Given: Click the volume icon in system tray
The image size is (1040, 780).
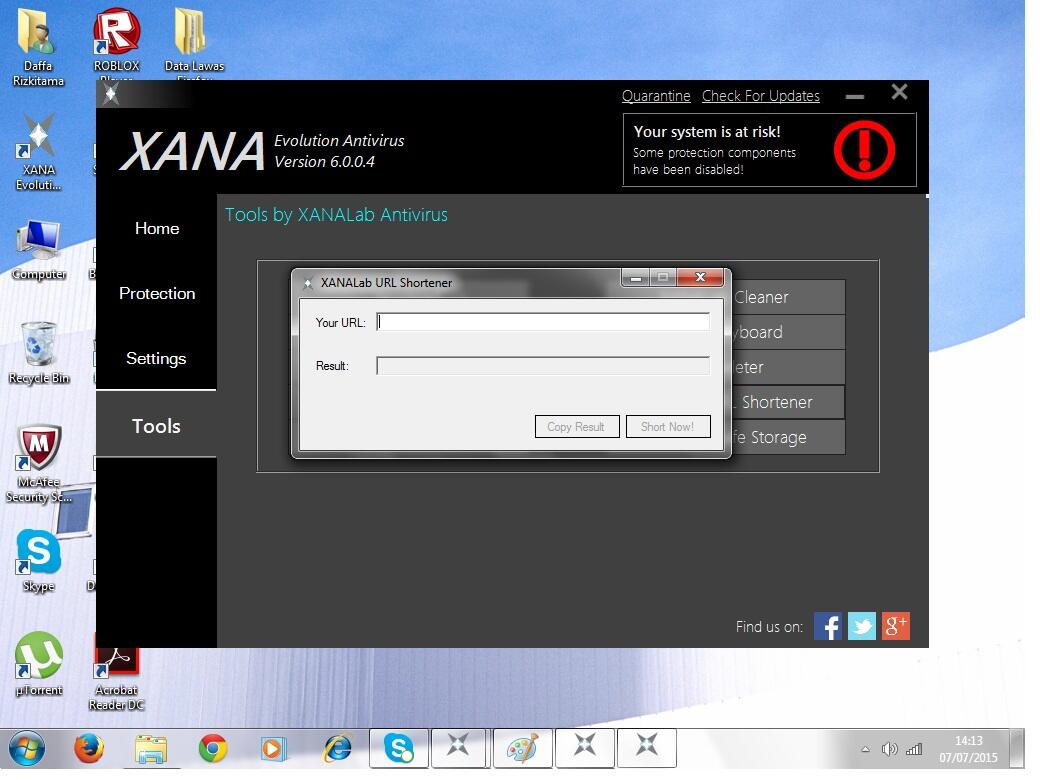Looking at the screenshot, I should [889, 749].
